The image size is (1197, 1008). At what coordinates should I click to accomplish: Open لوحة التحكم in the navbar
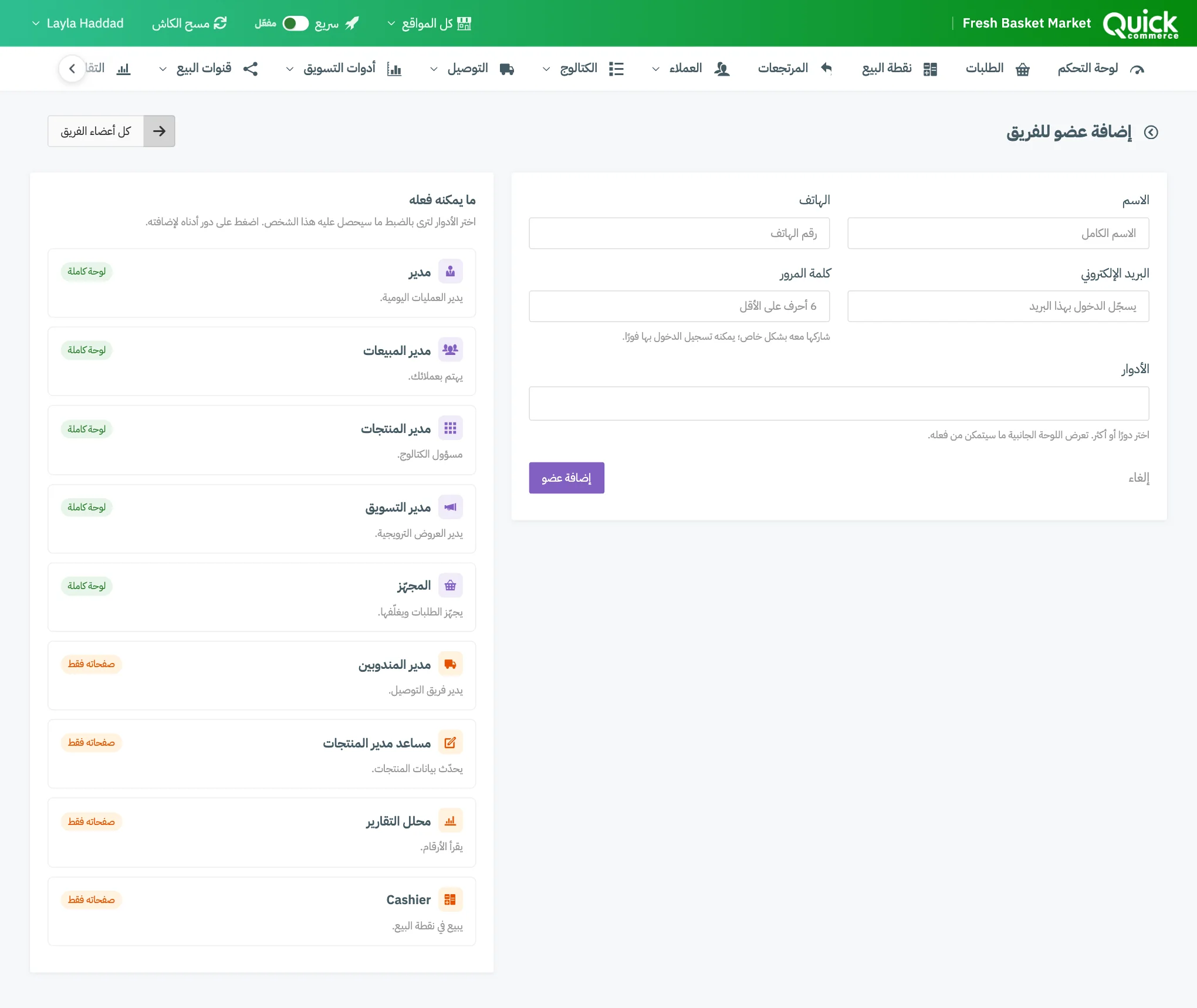point(1101,69)
